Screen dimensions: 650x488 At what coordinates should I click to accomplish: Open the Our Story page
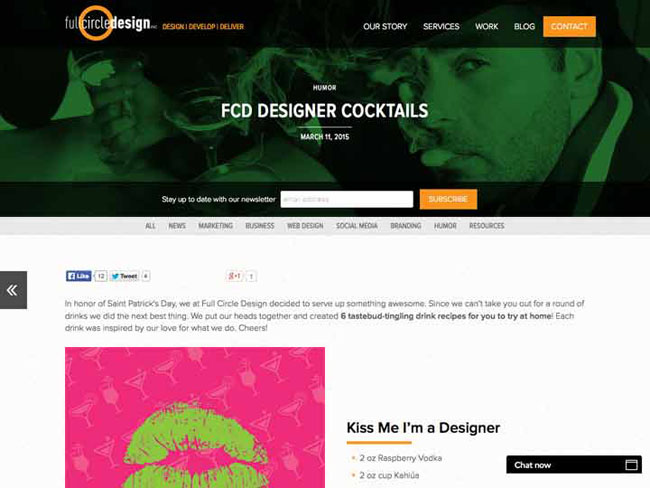(385, 27)
